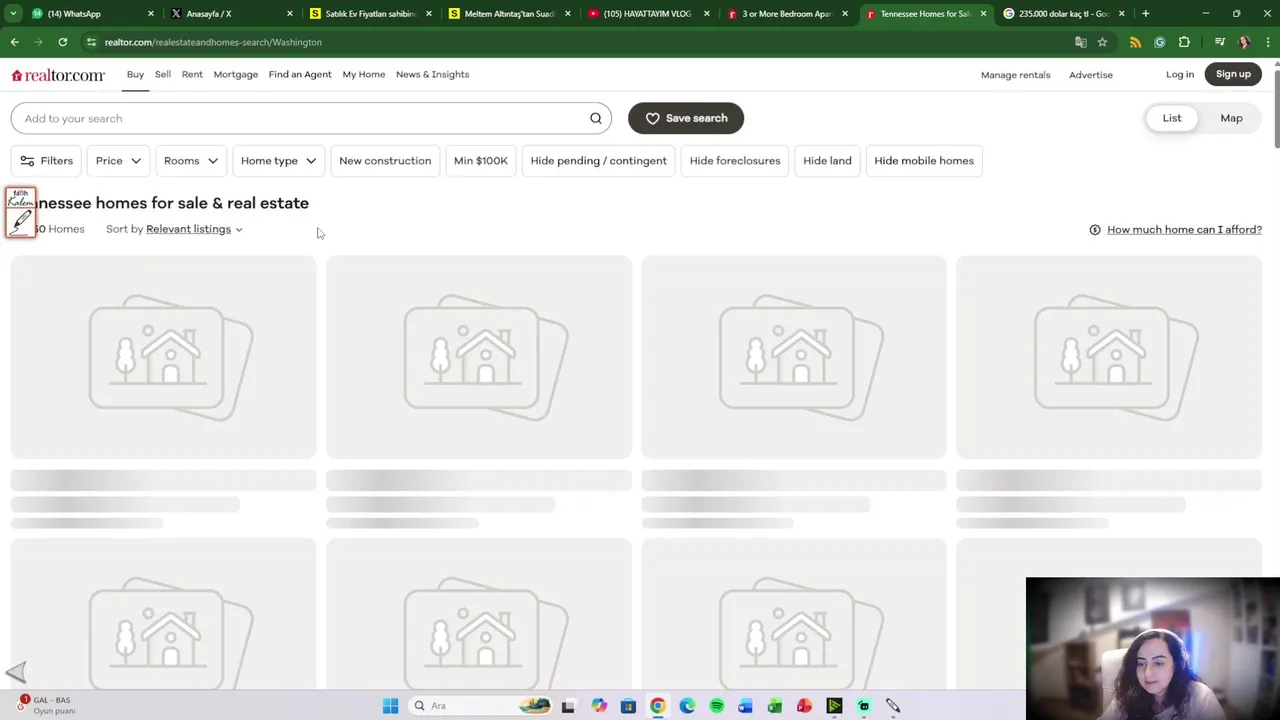This screenshot has height=720, width=1280.
Task: Click the Save search button
Action: [686, 118]
